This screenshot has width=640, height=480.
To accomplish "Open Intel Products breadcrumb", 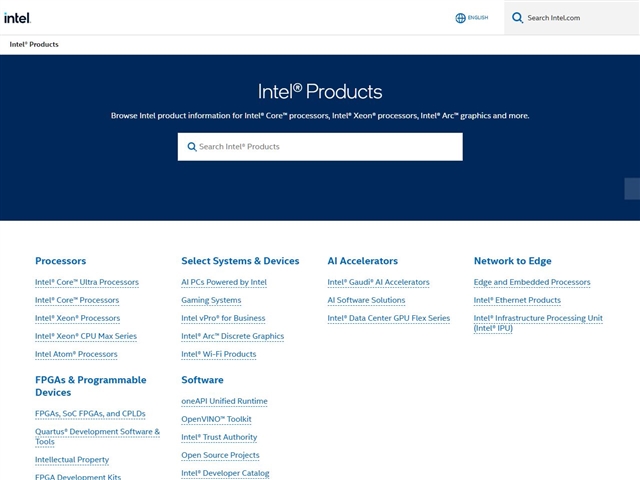I will click(34, 44).
